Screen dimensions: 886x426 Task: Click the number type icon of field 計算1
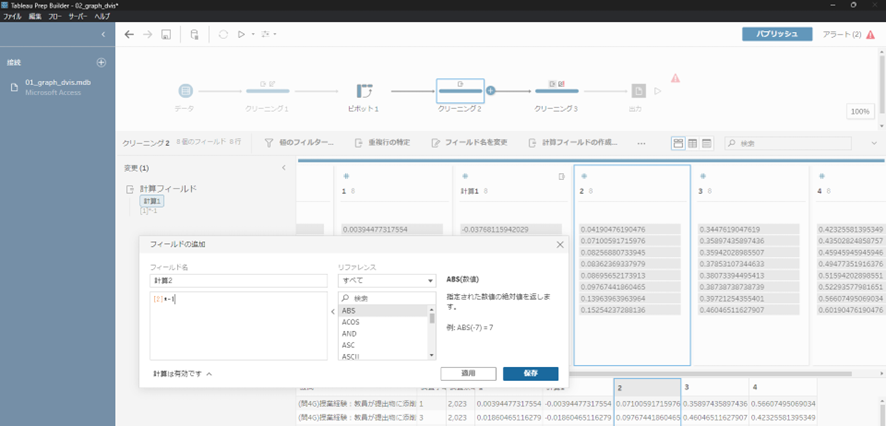point(465,176)
